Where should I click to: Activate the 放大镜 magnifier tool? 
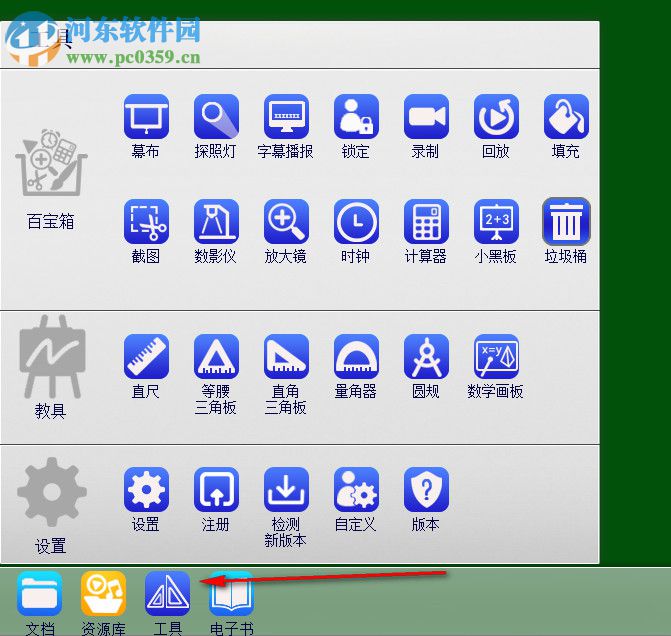point(286,221)
